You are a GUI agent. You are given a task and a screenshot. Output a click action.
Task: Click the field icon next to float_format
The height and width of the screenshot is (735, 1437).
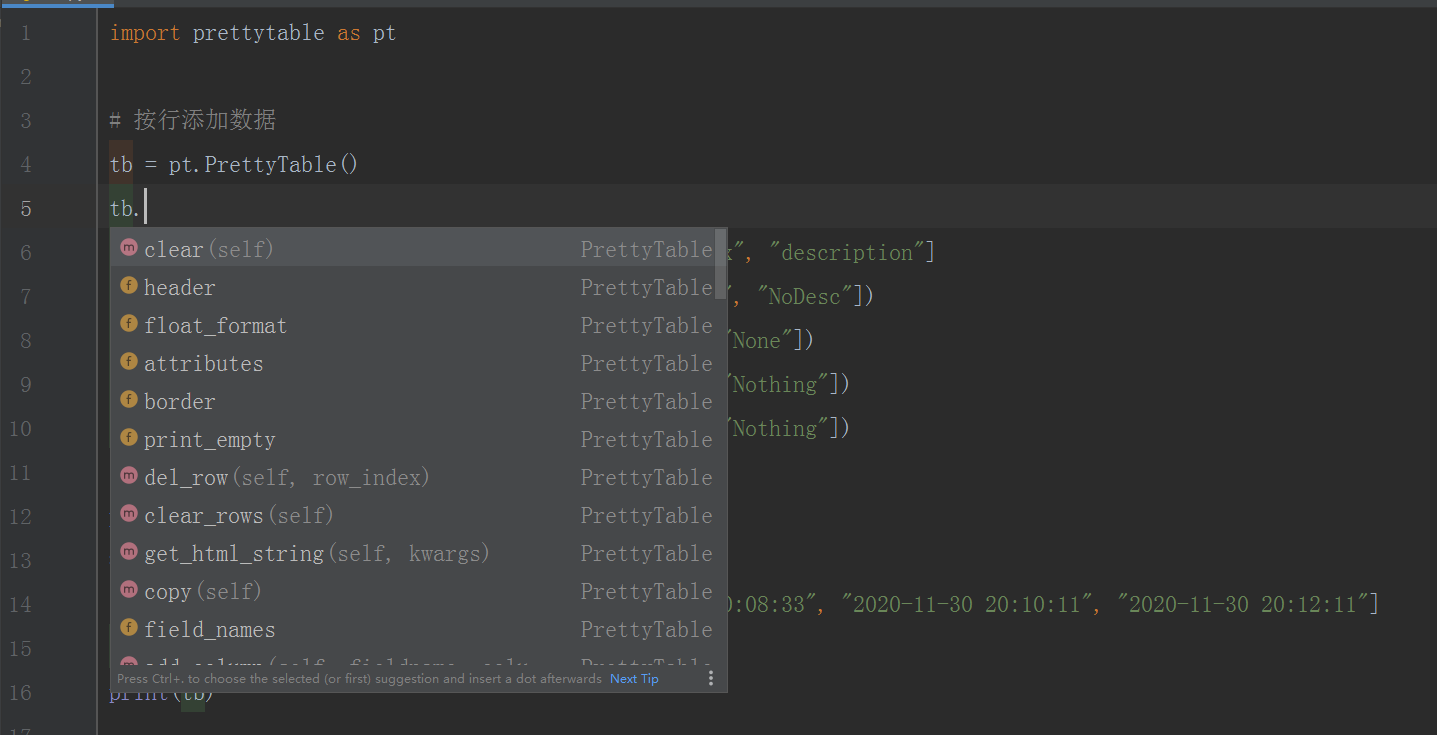128,323
